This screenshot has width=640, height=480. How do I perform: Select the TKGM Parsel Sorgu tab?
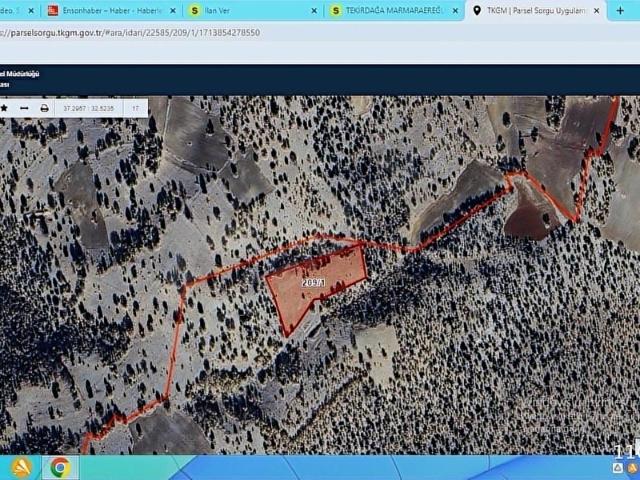(x=536, y=11)
